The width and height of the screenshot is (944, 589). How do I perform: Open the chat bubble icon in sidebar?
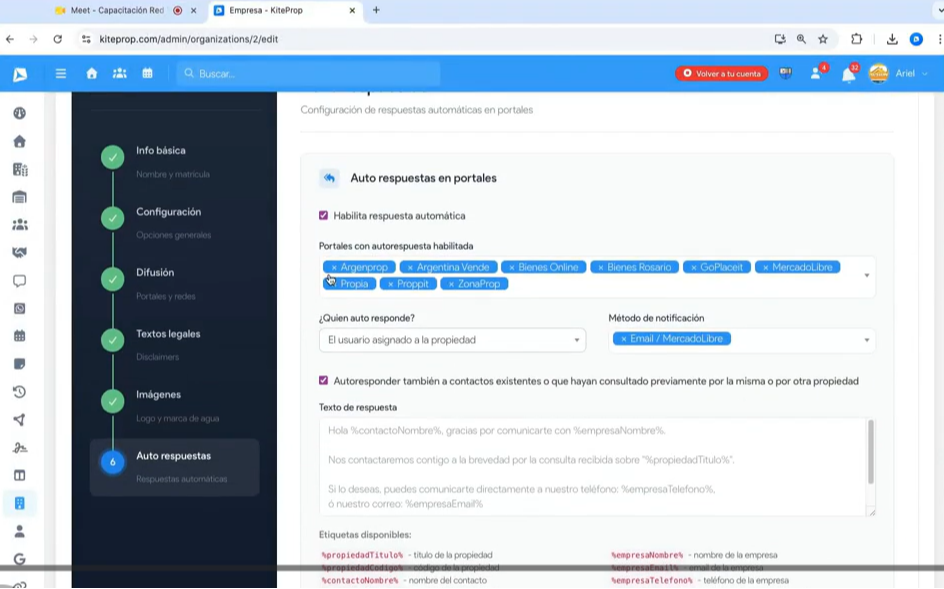(x=19, y=281)
